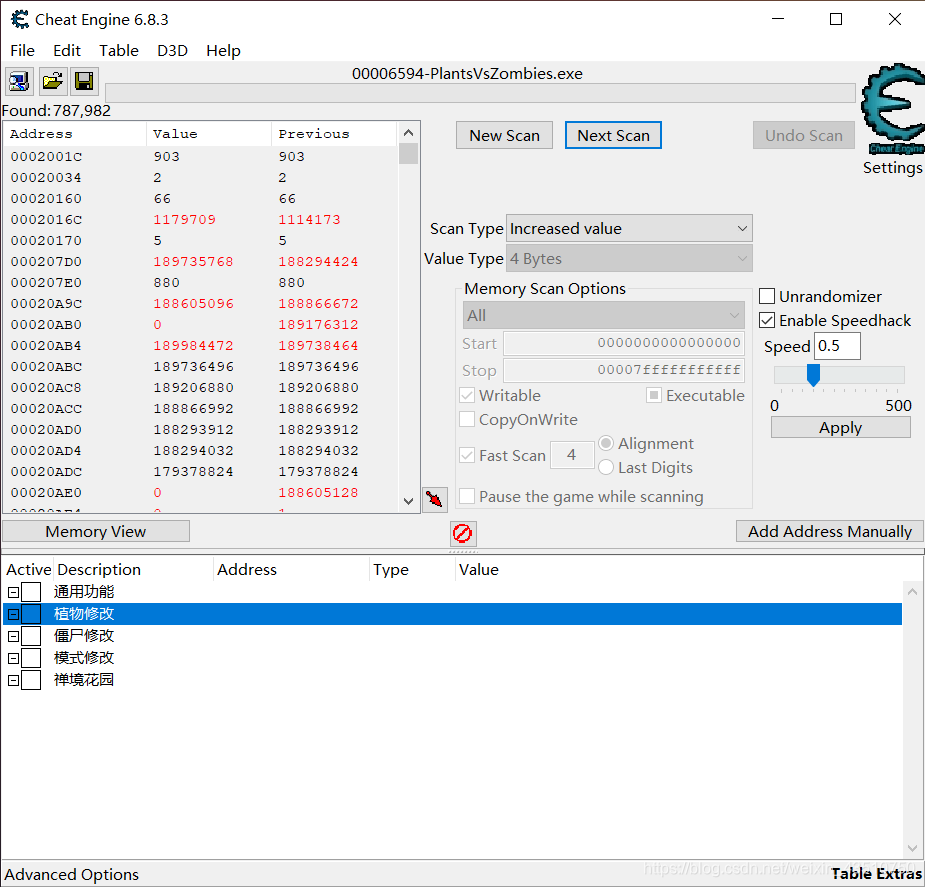Click the results list scroll down arrow
This screenshot has width=925, height=887.
point(408,501)
